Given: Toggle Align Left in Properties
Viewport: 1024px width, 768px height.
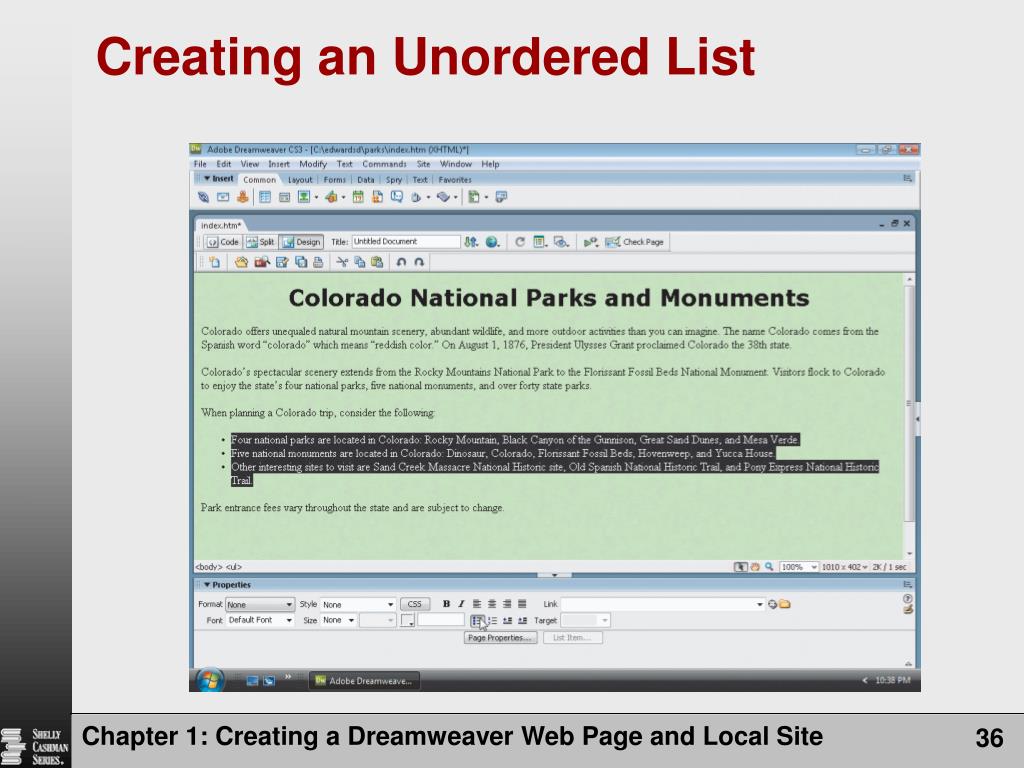Looking at the screenshot, I should [x=477, y=604].
